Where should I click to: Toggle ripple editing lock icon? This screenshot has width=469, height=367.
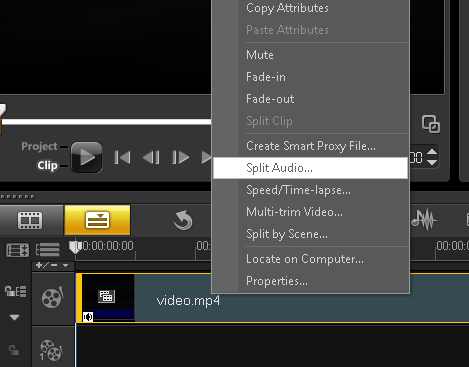pos(15,292)
